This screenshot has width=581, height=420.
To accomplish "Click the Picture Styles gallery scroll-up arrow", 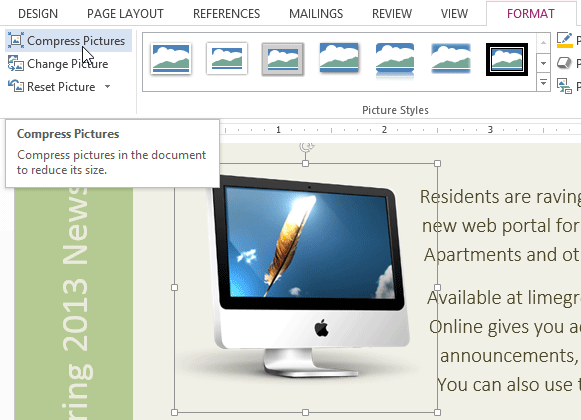I will pos(543,43).
